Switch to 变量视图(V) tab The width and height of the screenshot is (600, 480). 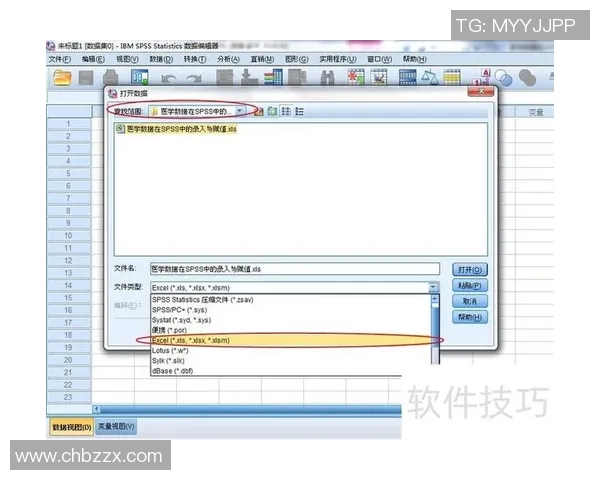click(116, 426)
